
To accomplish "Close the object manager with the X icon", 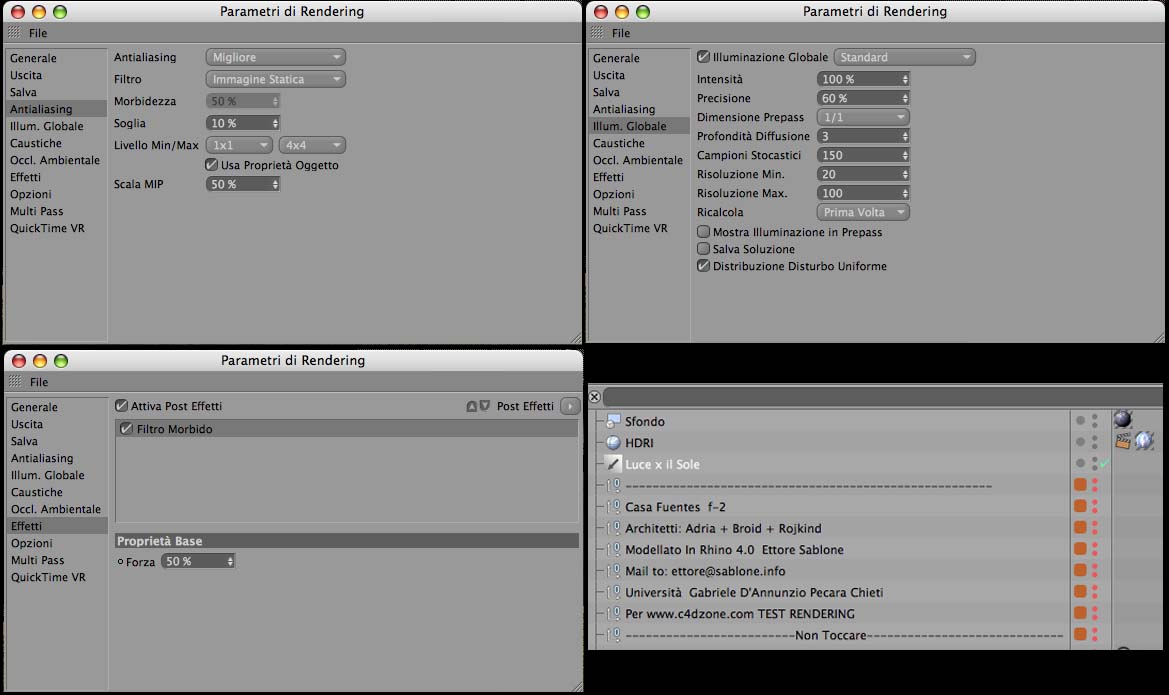I will tap(594, 397).
